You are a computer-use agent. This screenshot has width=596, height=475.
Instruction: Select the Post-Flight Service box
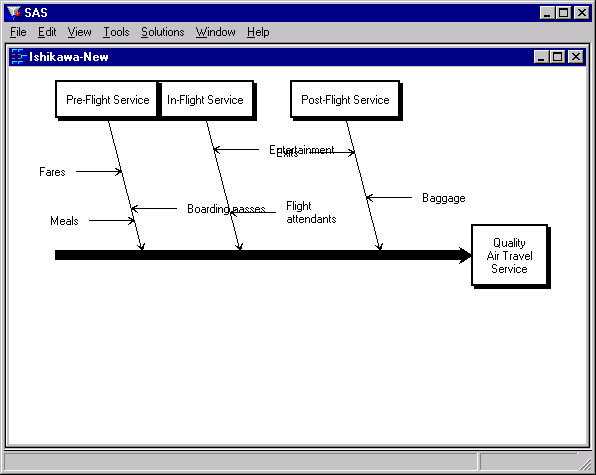click(346, 100)
